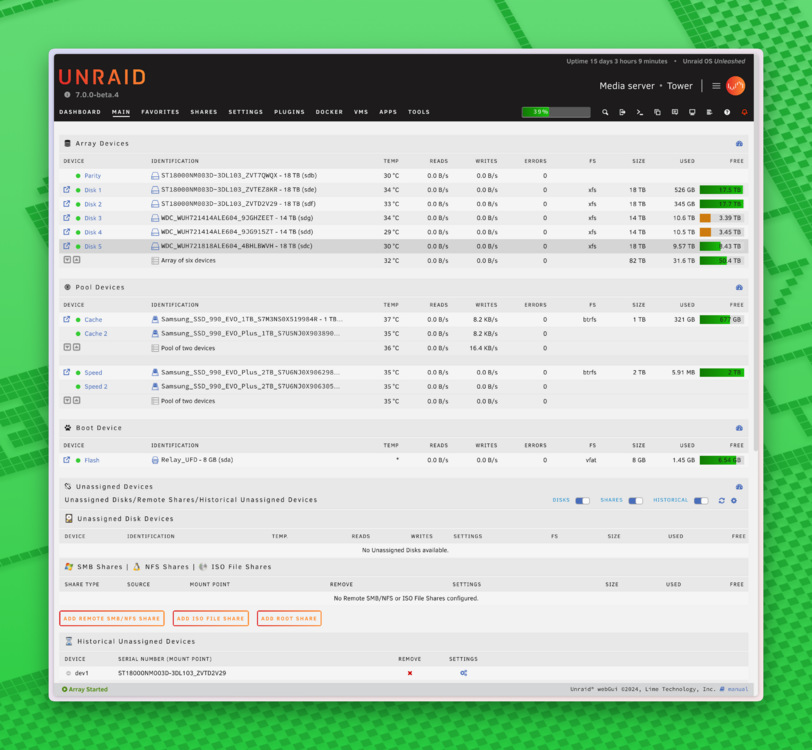Toggle the HISTORICAL switch
The width and height of the screenshot is (812, 750).
point(701,501)
